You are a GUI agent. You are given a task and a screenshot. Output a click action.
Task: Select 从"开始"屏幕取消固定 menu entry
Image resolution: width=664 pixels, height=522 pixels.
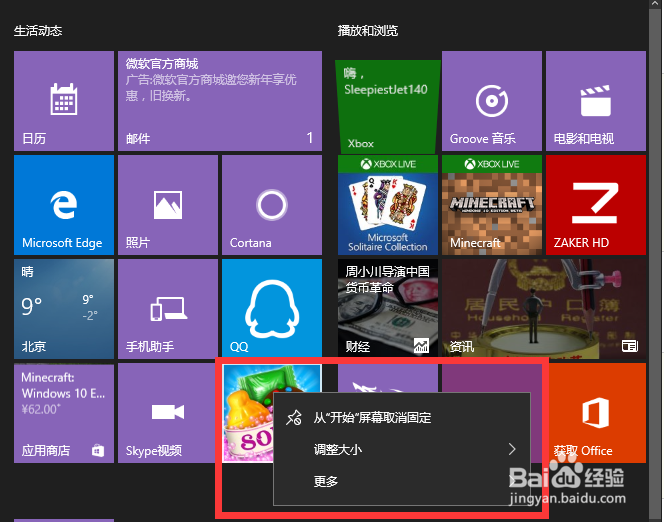pos(402,418)
